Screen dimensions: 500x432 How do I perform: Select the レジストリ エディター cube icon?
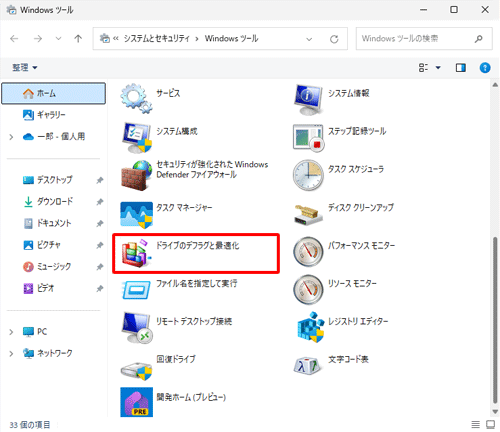click(310, 327)
